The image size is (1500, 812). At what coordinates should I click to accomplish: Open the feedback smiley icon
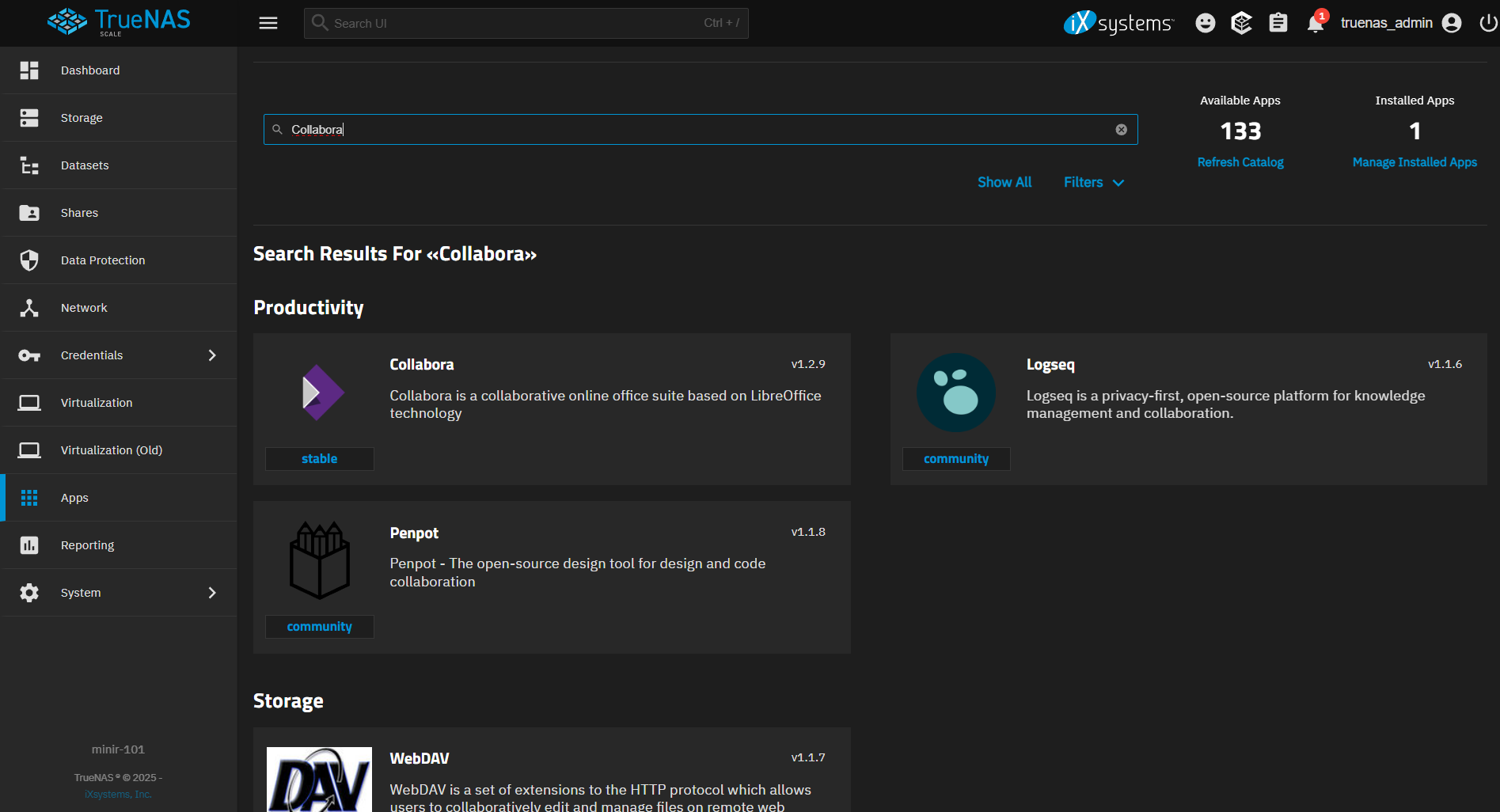(x=1205, y=23)
